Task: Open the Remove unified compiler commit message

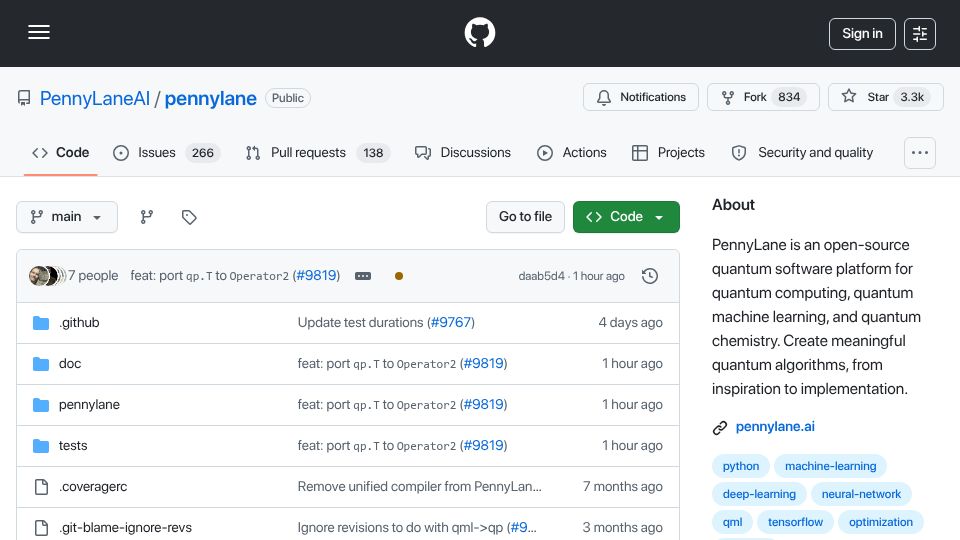Action: pyautogui.click(x=419, y=487)
